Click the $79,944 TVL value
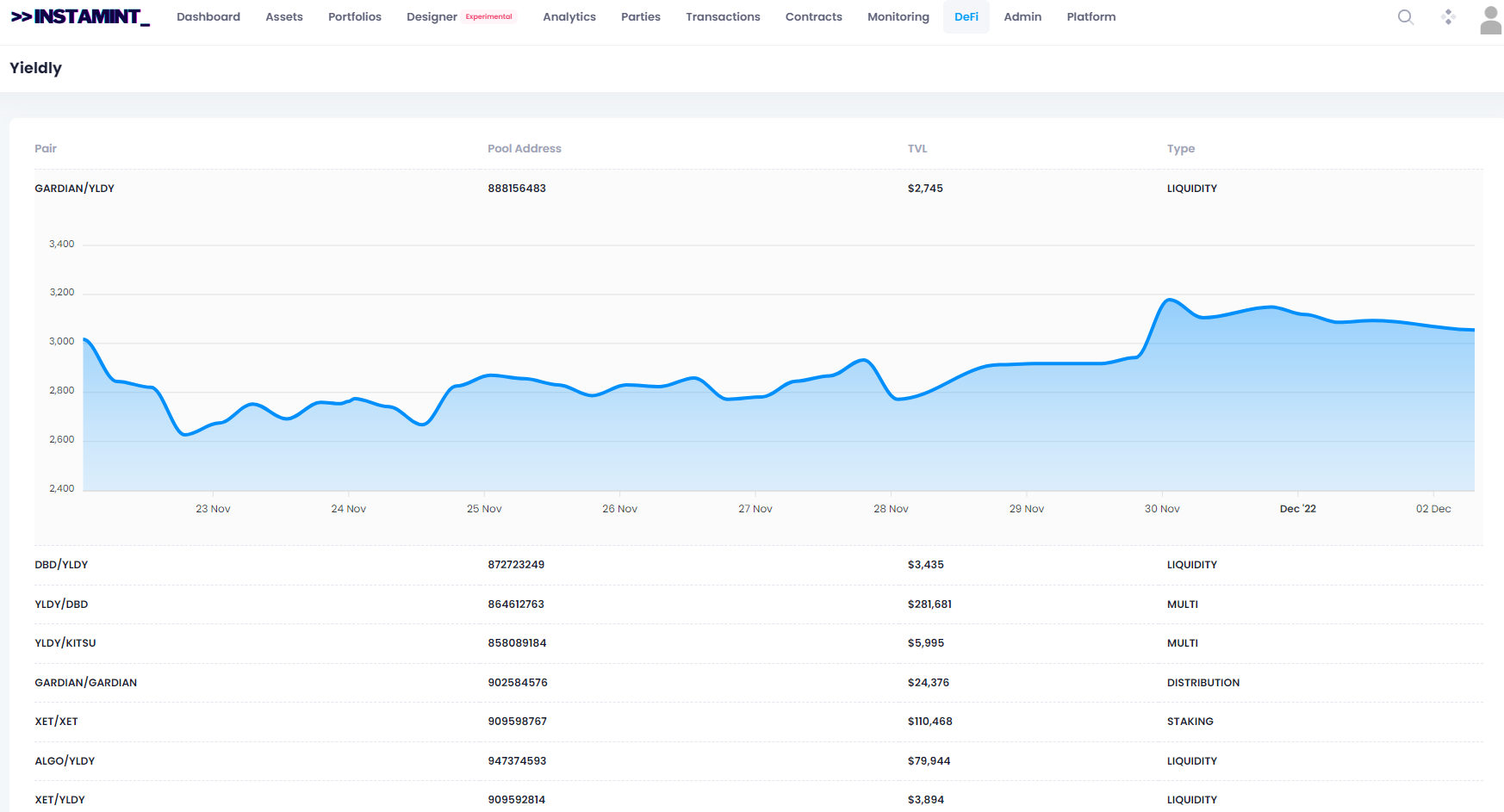The image size is (1504, 812). 929,761
